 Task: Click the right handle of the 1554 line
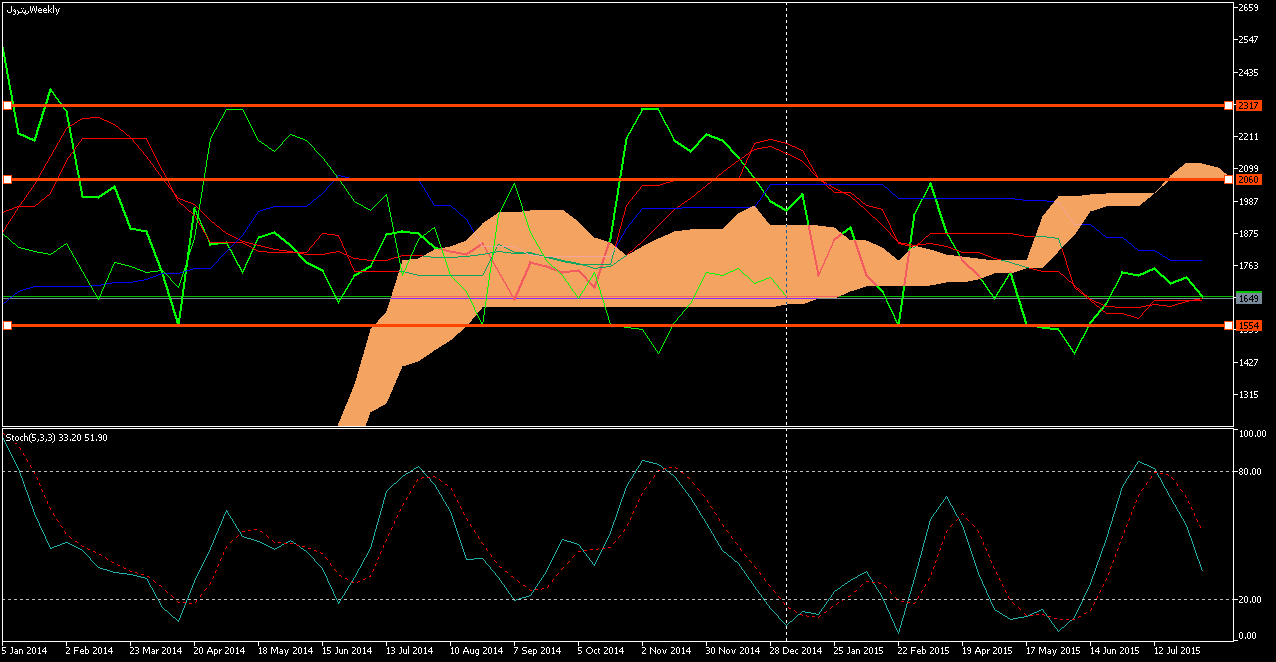pos(1228,325)
